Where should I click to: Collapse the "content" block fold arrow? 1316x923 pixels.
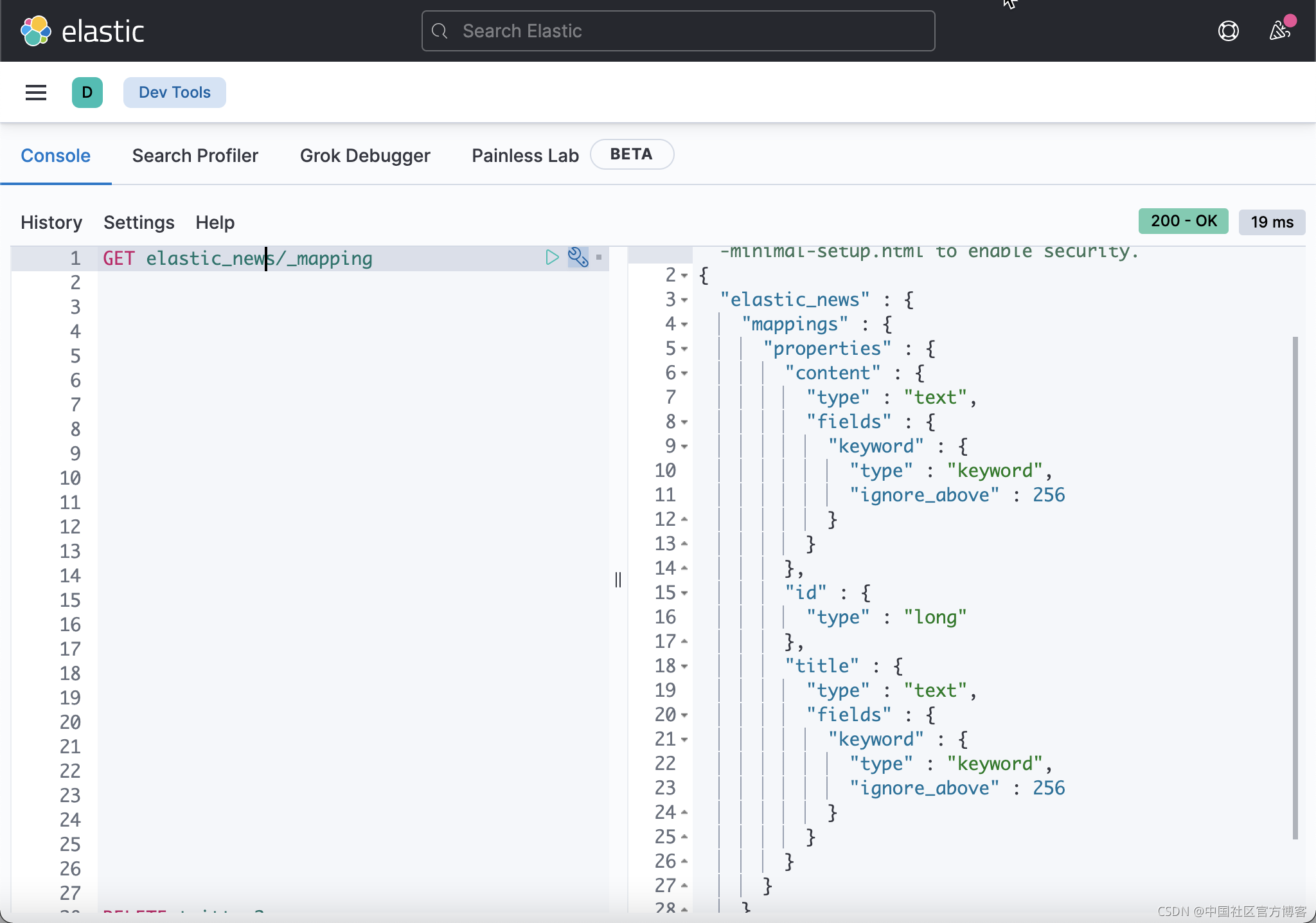tap(684, 373)
